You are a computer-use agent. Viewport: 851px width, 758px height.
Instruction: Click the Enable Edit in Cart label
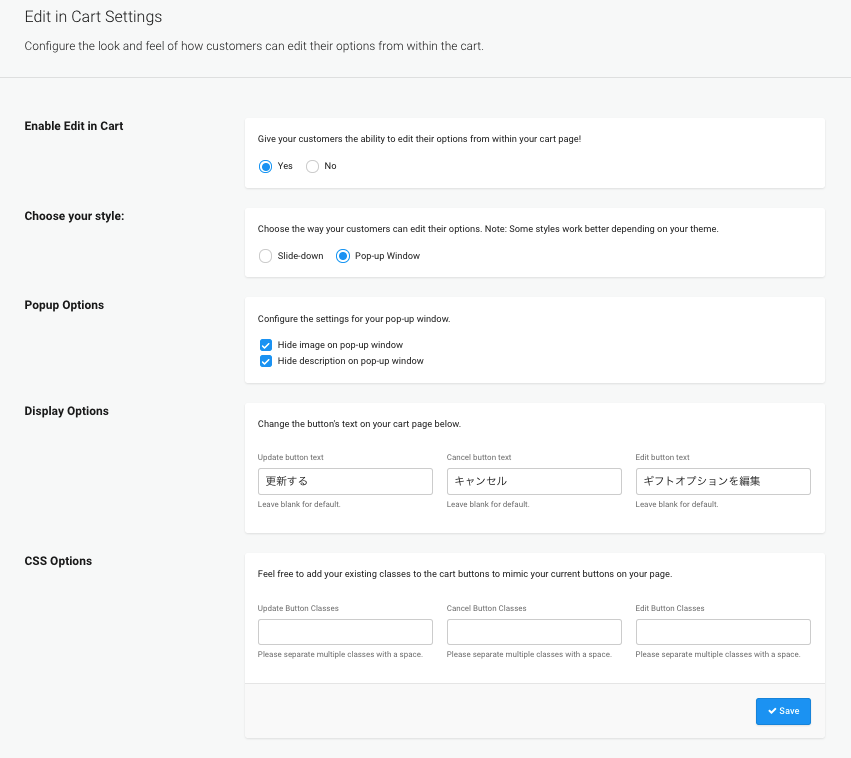74,126
